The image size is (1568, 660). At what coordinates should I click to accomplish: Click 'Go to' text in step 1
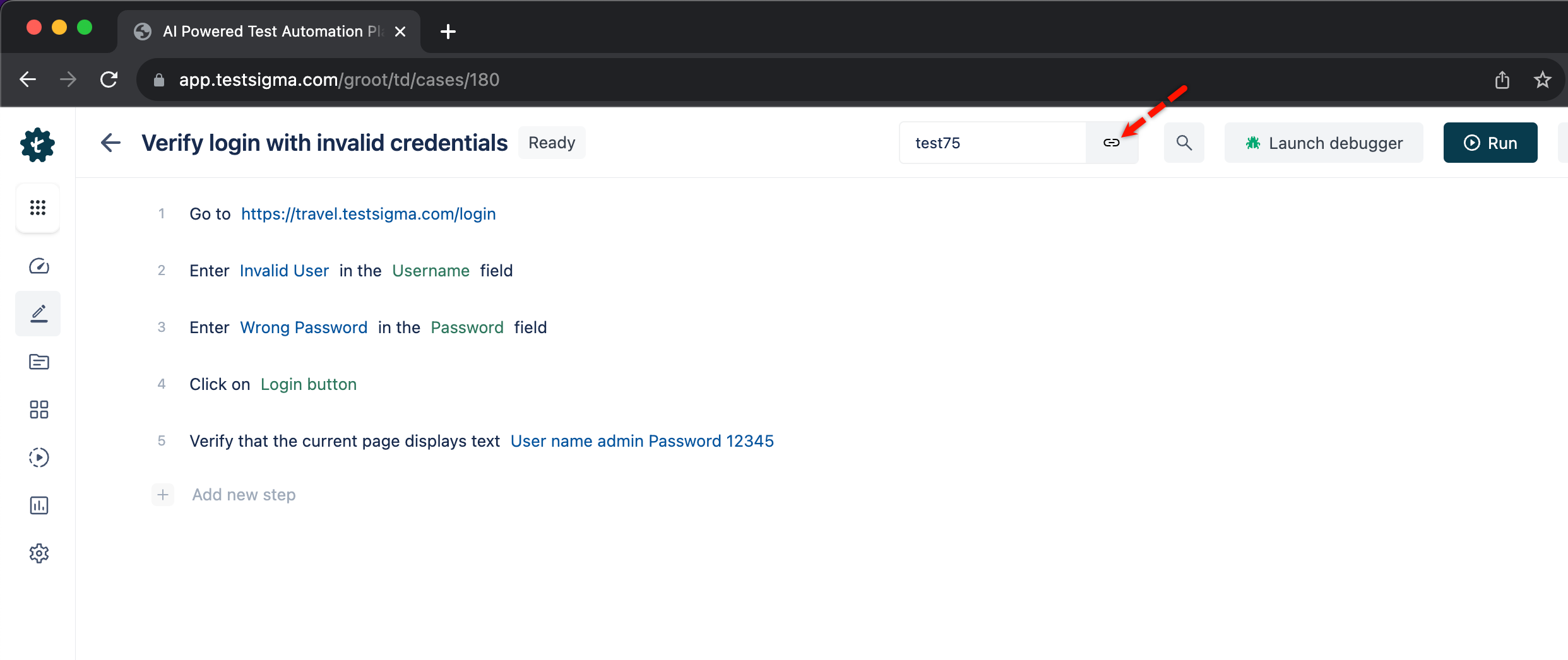click(210, 214)
